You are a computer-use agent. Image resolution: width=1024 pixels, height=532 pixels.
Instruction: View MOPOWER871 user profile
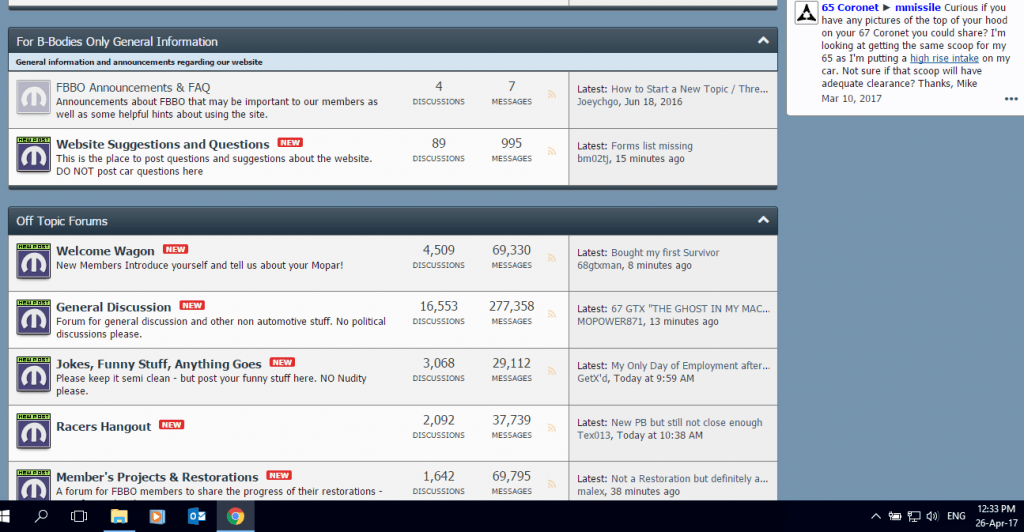[x=610, y=321]
